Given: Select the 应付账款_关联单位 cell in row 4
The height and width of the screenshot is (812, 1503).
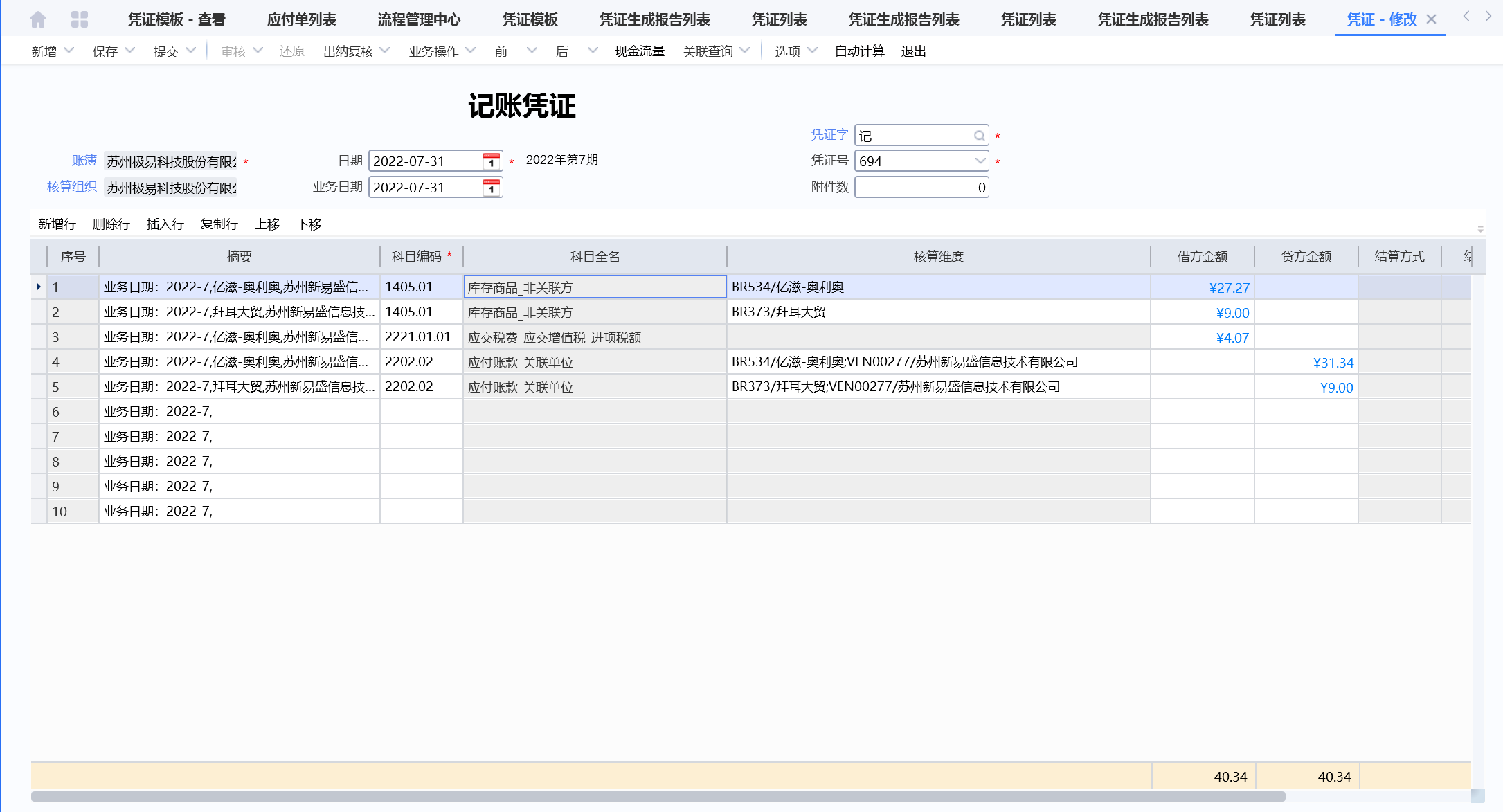Looking at the screenshot, I should tap(595, 362).
